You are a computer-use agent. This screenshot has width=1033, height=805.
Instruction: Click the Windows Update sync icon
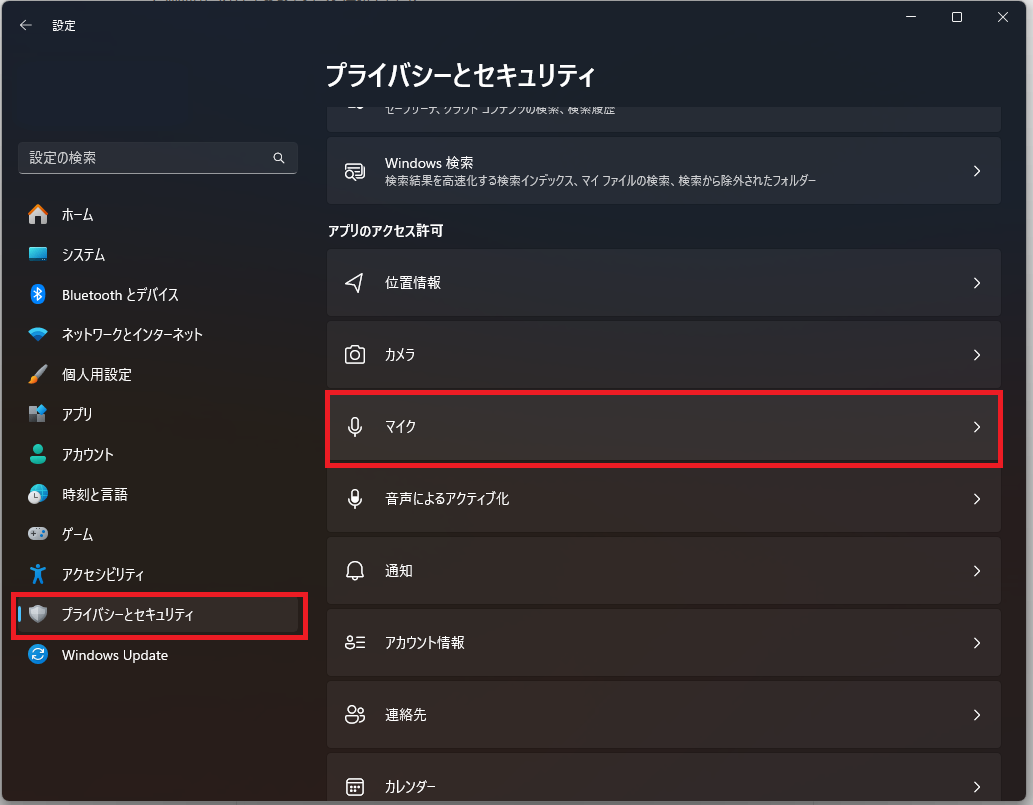point(38,654)
